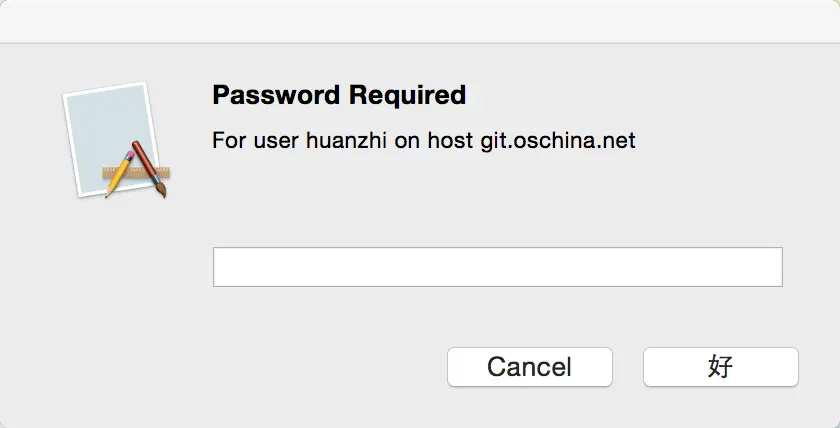840x428 pixels.
Task: Focus the empty password input field
Action: click(498, 267)
